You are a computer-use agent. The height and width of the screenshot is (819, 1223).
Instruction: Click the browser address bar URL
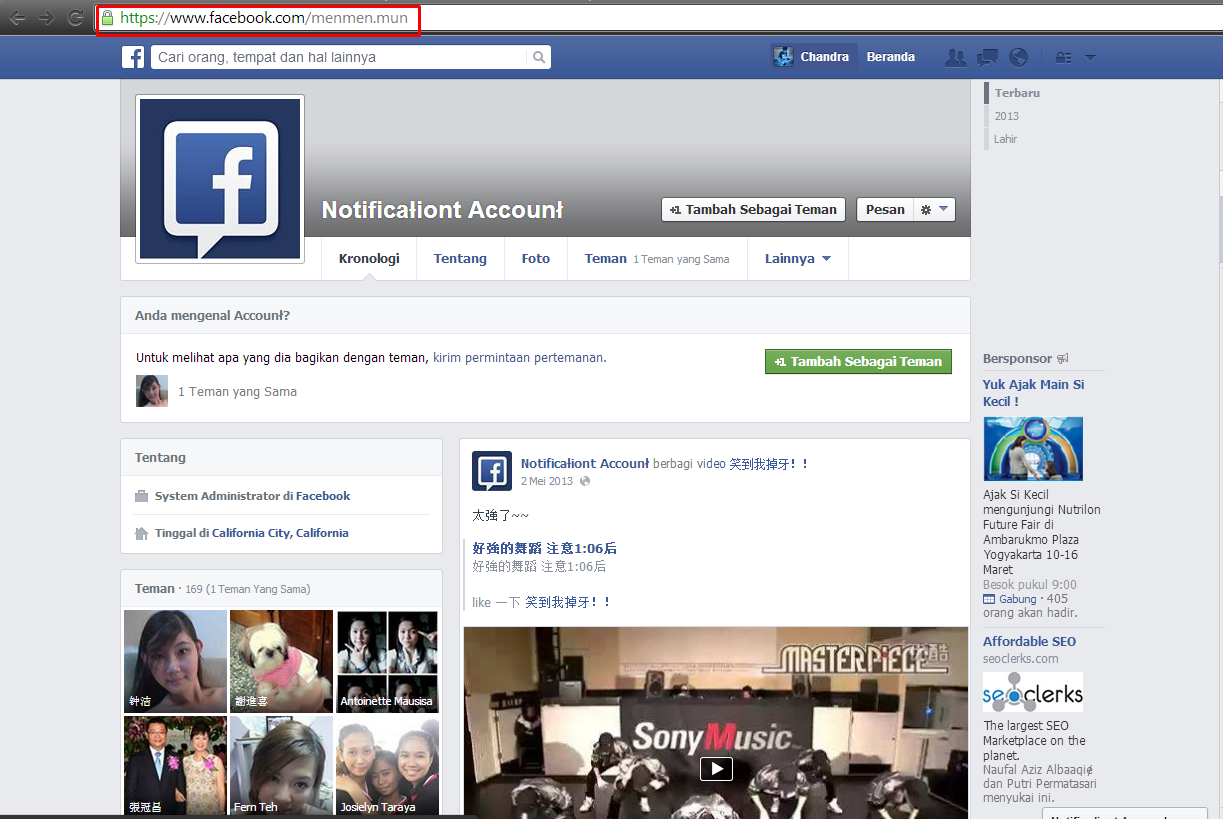pos(264,18)
